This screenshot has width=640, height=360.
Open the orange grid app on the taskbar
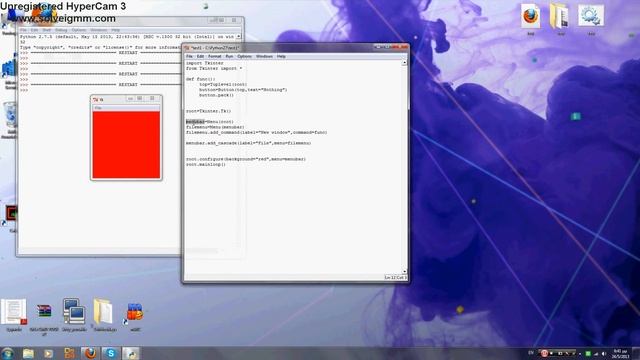click(x=69, y=353)
